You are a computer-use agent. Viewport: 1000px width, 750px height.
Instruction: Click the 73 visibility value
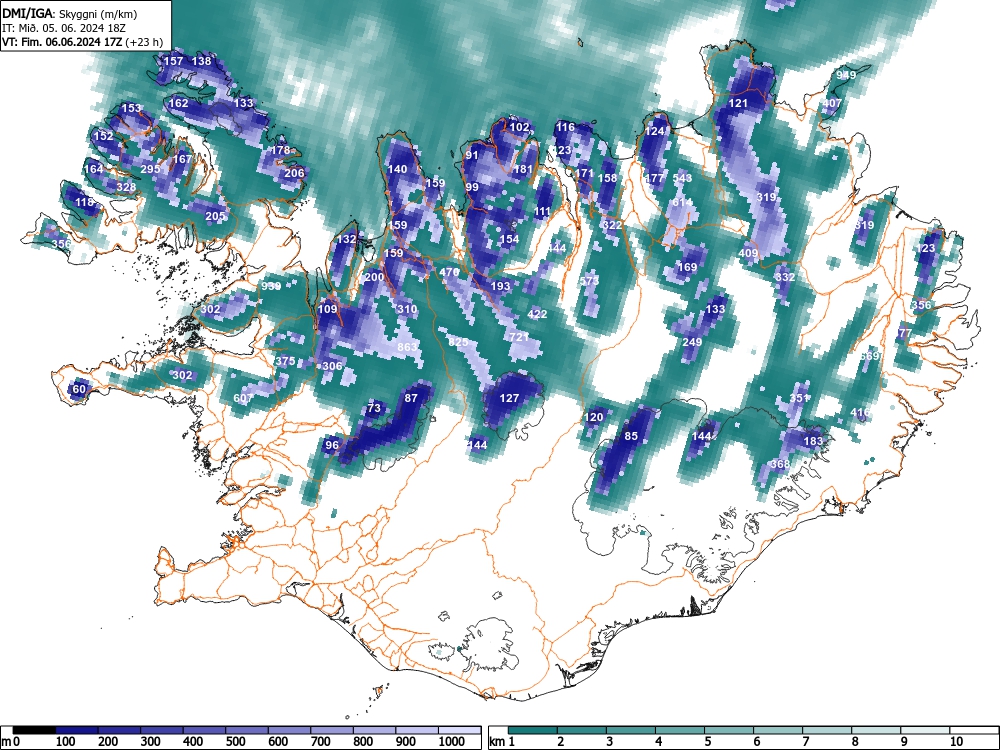click(x=374, y=408)
